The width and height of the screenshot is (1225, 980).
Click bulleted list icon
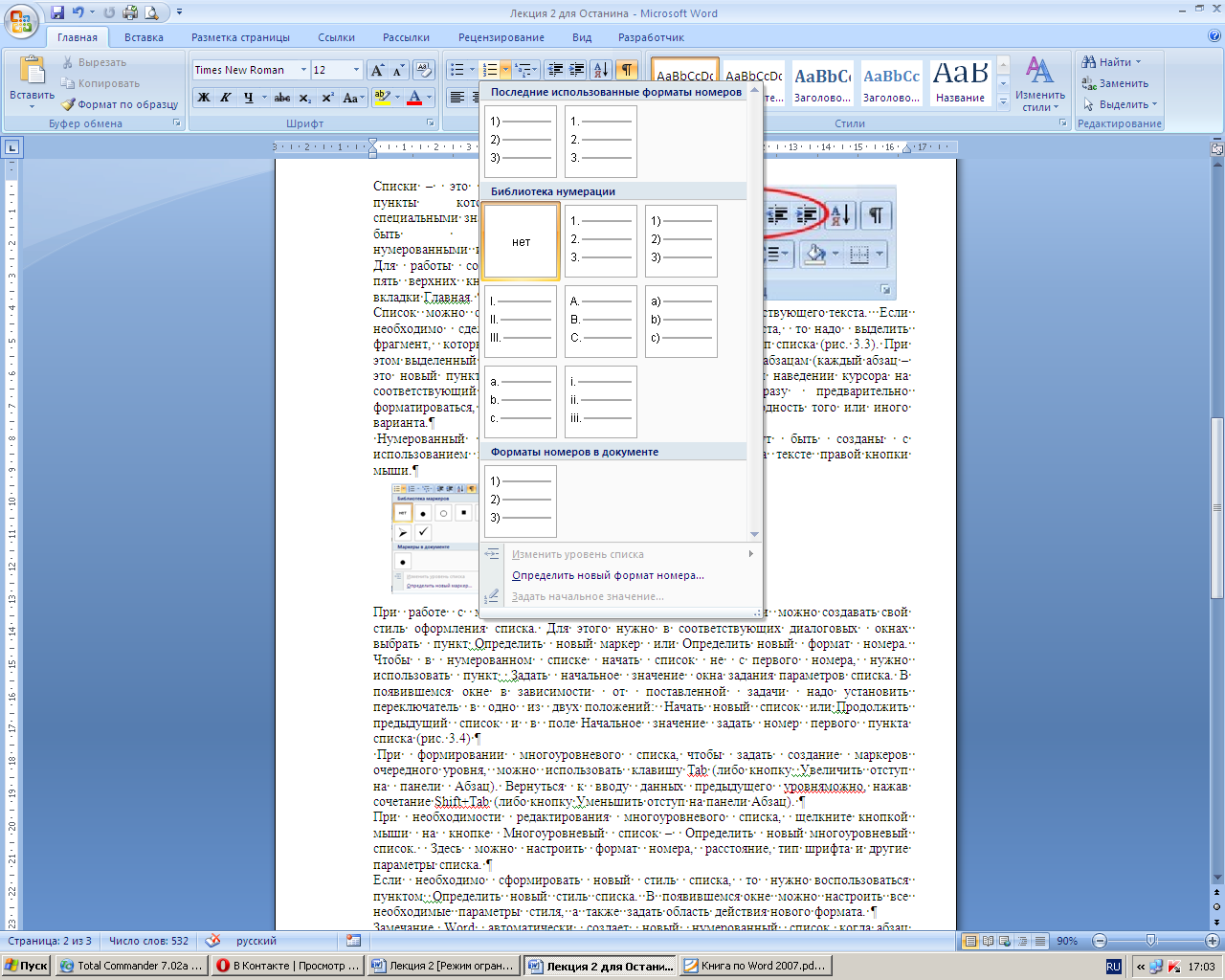[x=457, y=70]
